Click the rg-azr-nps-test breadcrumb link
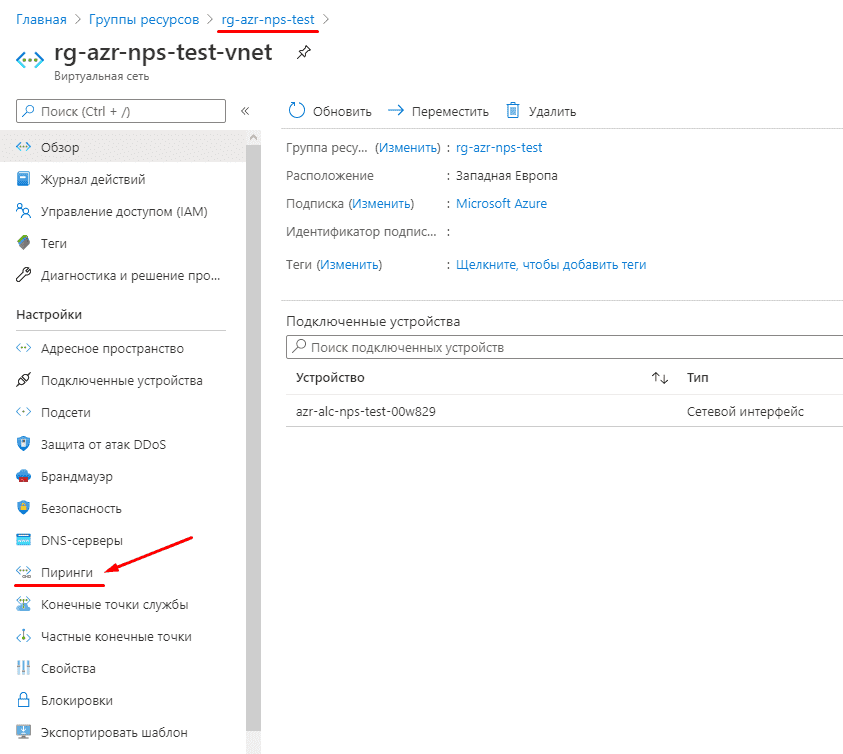Screen dimensions: 843x754 coord(267,19)
